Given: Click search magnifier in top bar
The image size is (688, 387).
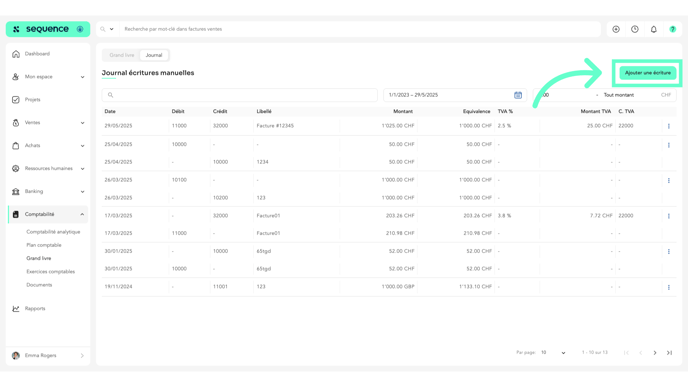Looking at the screenshot, I should tap(103, 29).
